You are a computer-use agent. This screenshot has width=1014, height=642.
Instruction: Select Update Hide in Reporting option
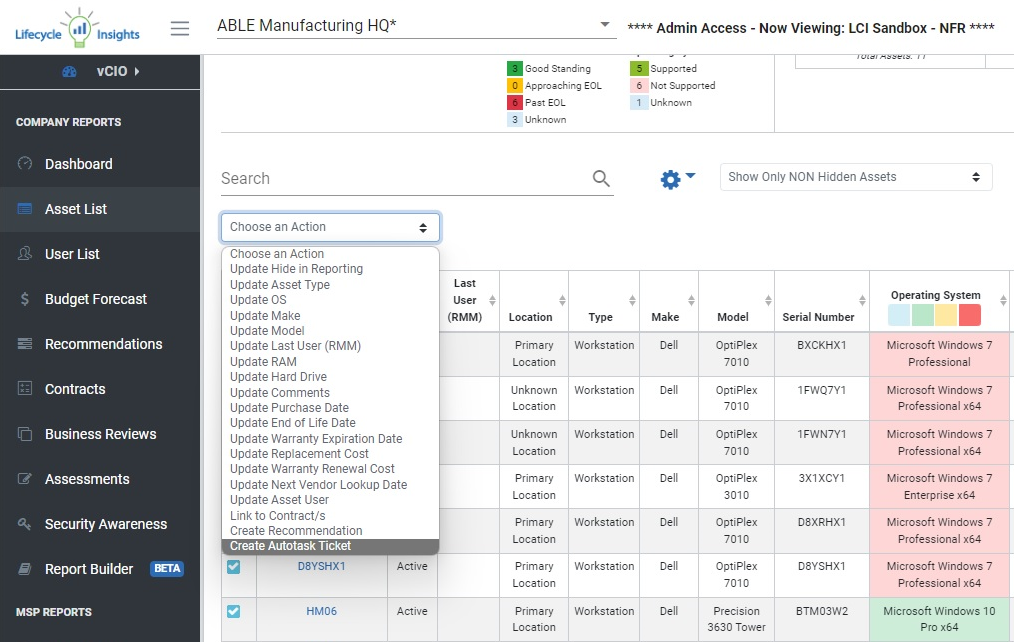[x=330, y=269]
